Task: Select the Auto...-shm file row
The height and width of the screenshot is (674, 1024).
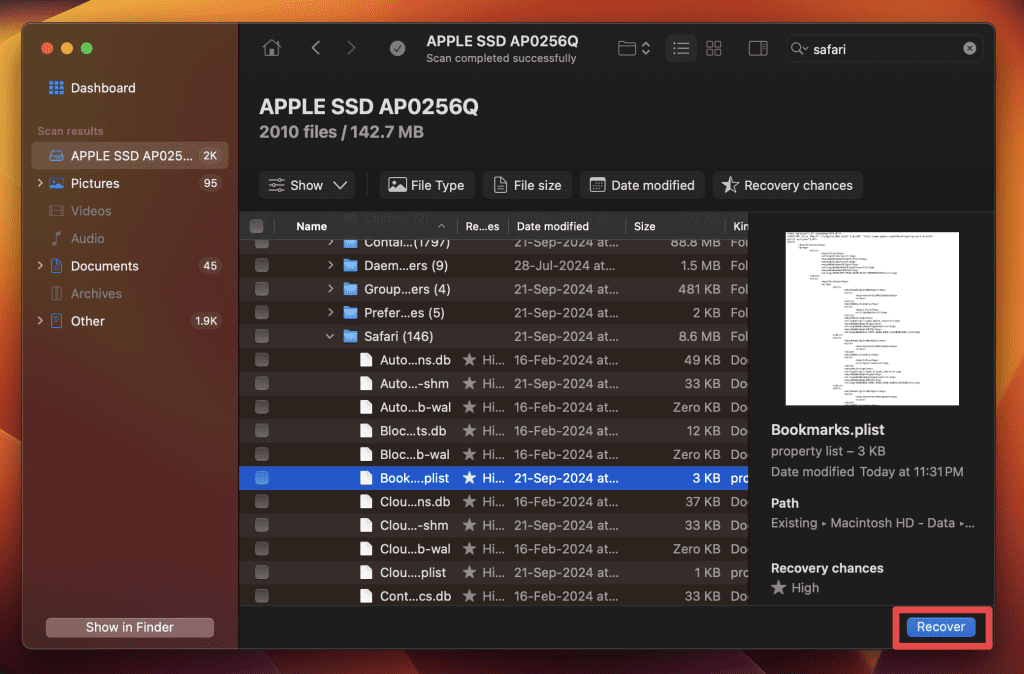Action: point(494,383)
